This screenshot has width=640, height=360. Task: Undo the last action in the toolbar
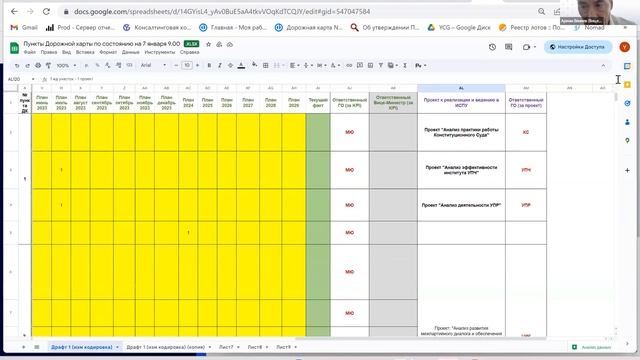[17, 65]
